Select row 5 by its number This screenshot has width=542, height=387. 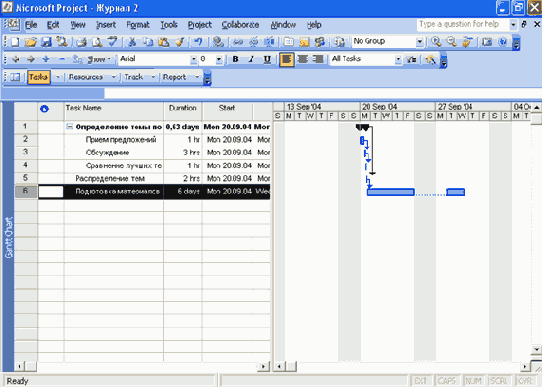[x=26, y=178]
